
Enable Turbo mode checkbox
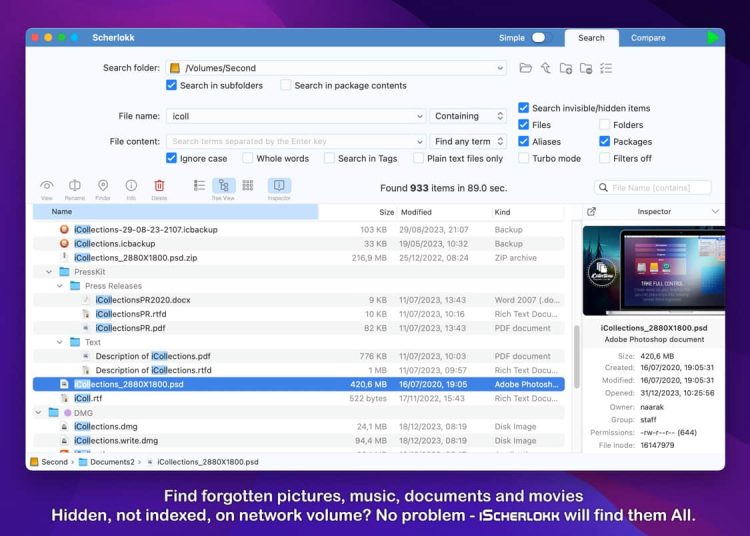click(524, 159)
